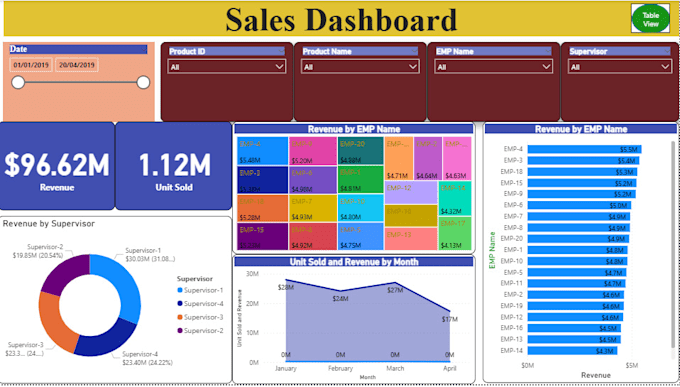Viewport: 680px width, 387px height.
Task: Select the EMP-6 treemap tile
Action: click(313, 180)
